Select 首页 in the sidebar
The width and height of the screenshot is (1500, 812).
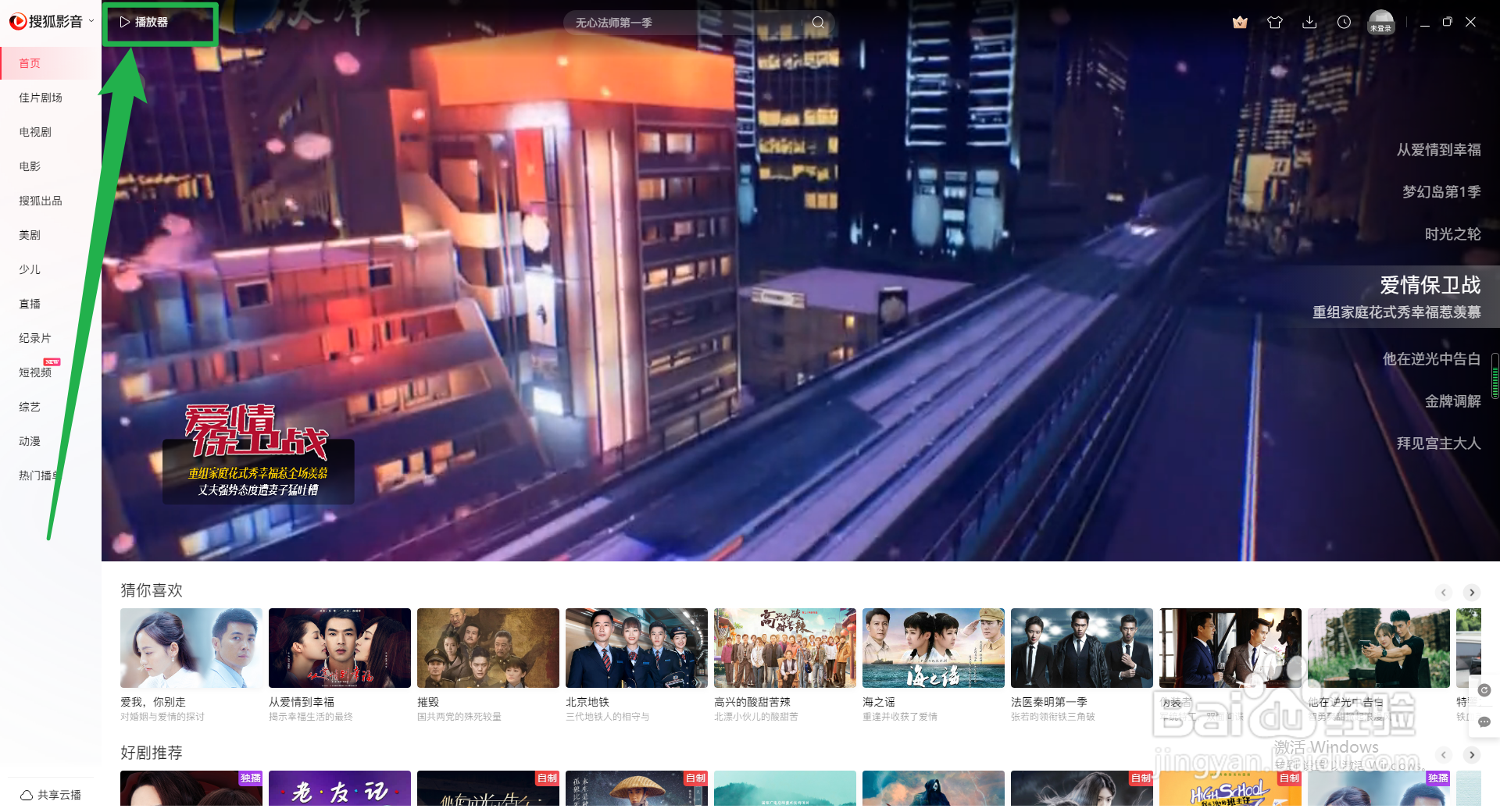tap(51, 63)
